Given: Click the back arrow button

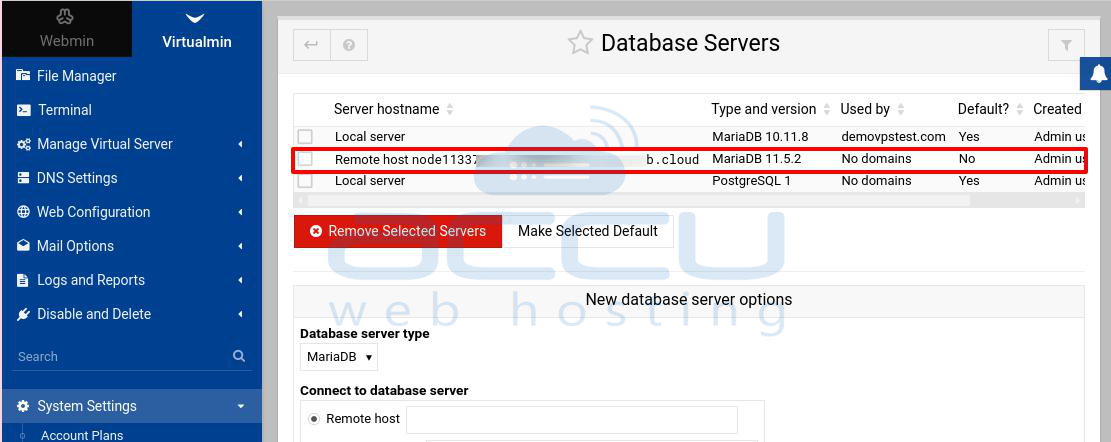Looking at the screenshot, I should [312, 45].
